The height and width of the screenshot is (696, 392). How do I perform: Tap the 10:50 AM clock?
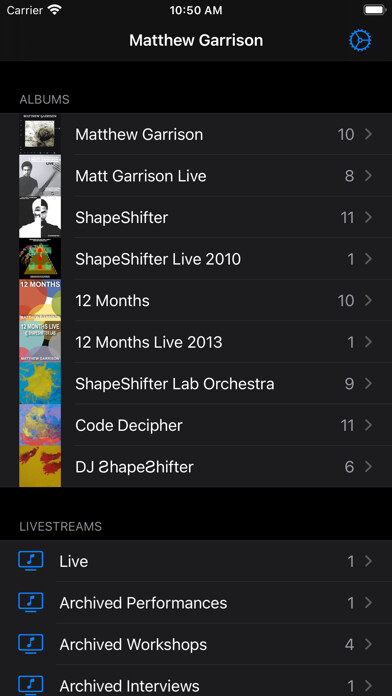(x=196, y=10)
